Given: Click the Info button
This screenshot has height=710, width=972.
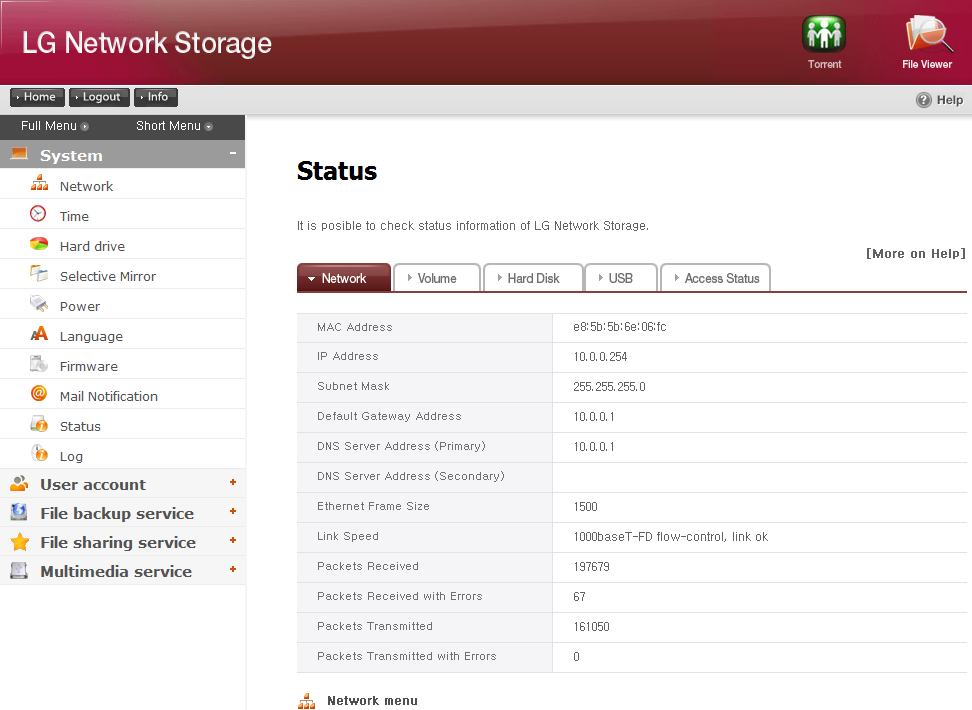Looking at the screenshot, I should click(156, 97).
